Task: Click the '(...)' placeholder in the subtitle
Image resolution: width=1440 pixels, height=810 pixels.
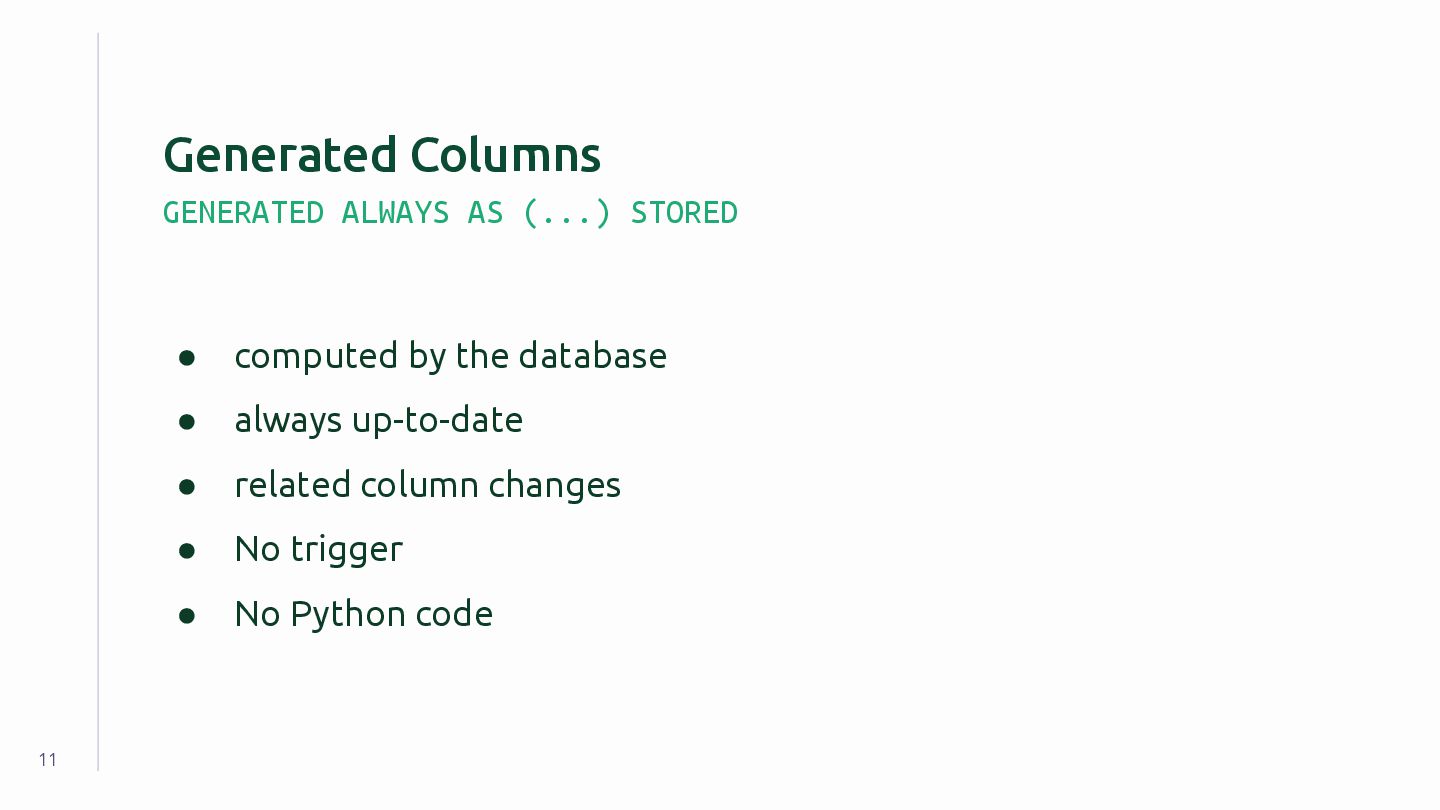Action: click(x=566, y=213)
